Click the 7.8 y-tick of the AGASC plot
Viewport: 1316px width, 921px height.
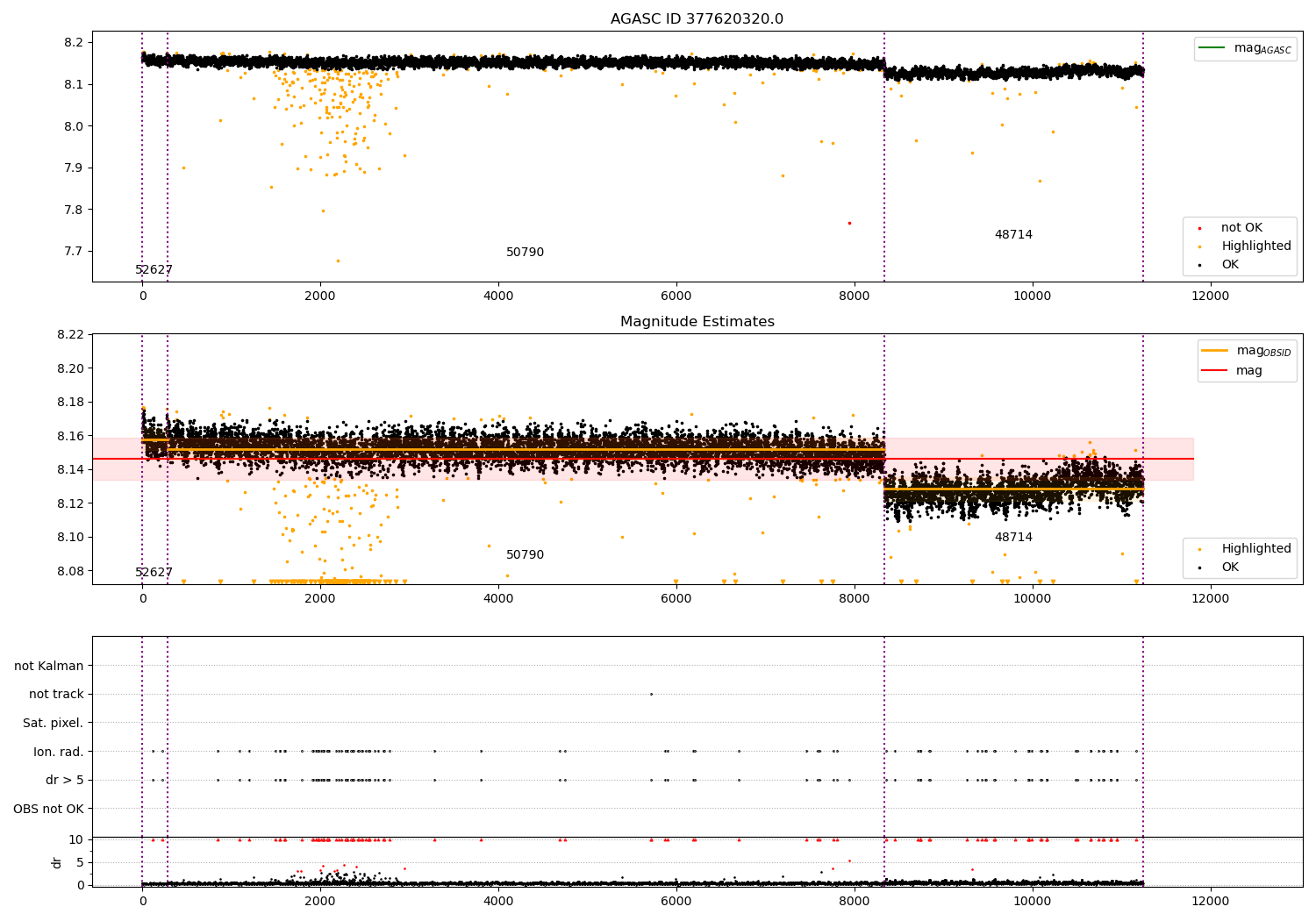click(75, 210)
